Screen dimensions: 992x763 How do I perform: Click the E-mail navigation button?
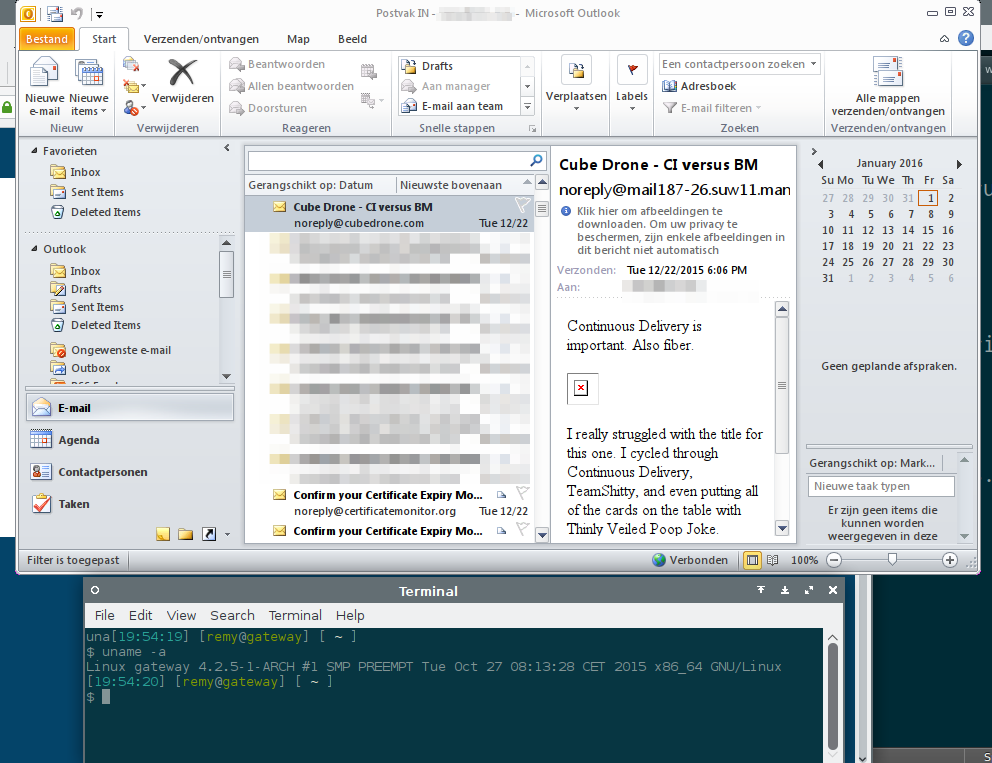point(130,408)
